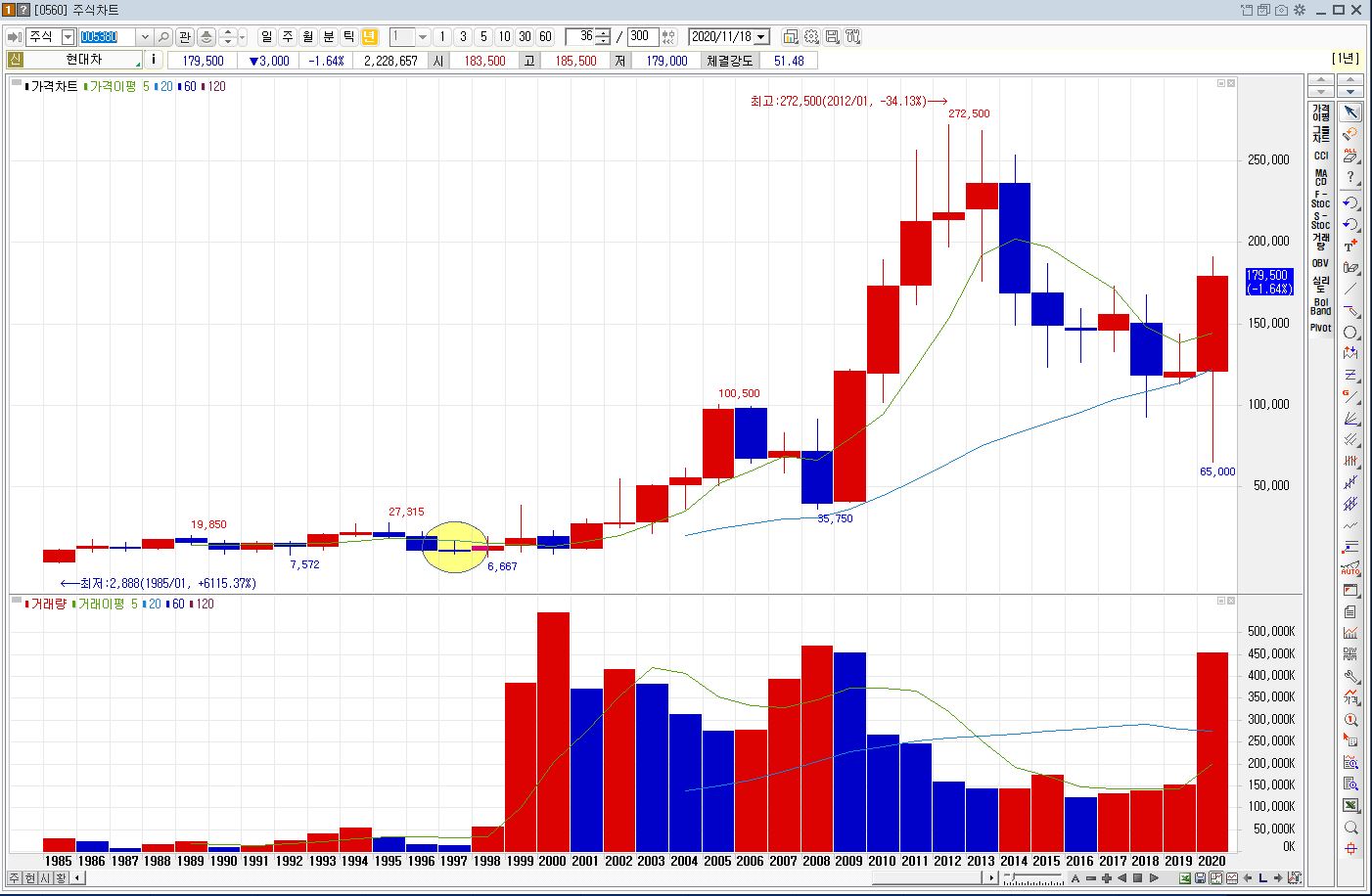
Task: Click the 관 watchlist button
Action: click(x=185, y=37)
